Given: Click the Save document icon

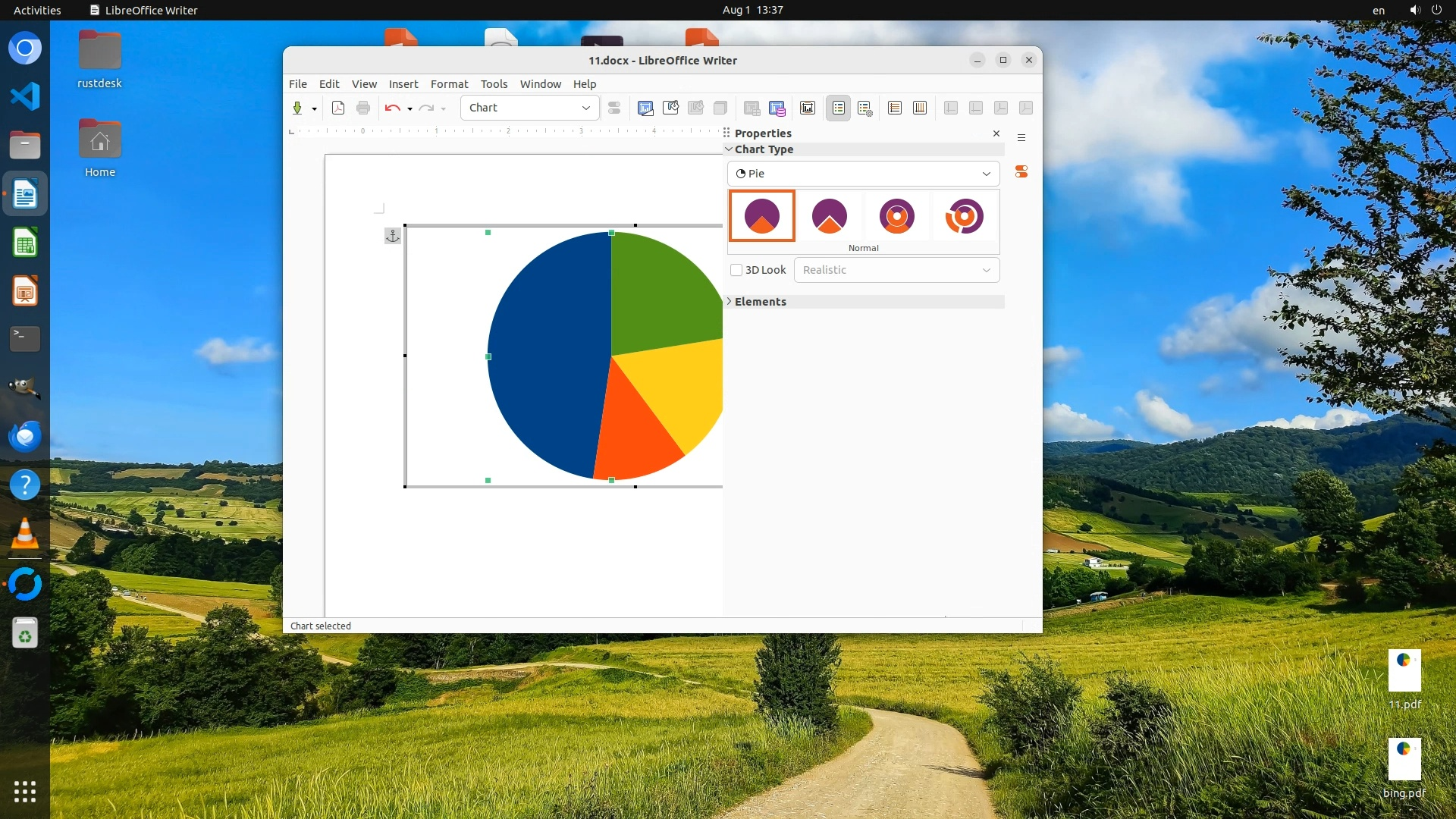Looking at the screenshot, I should [297, 108].
